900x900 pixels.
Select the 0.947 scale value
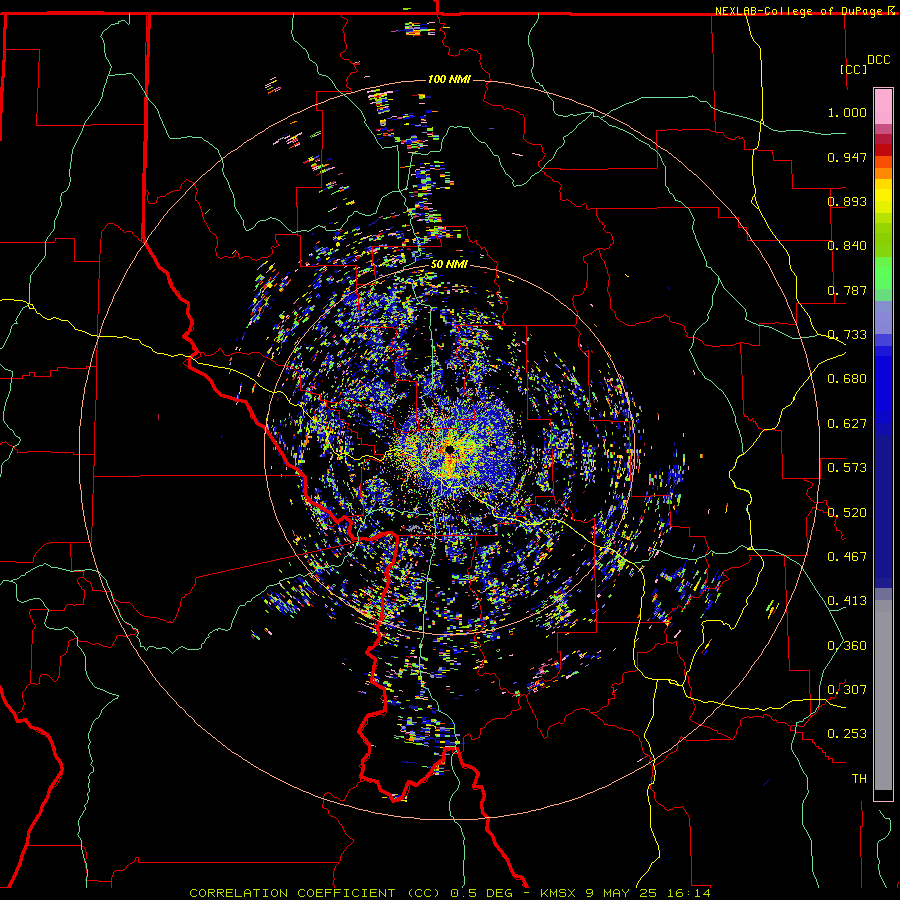pyautogui.click(x=847, y=157)
